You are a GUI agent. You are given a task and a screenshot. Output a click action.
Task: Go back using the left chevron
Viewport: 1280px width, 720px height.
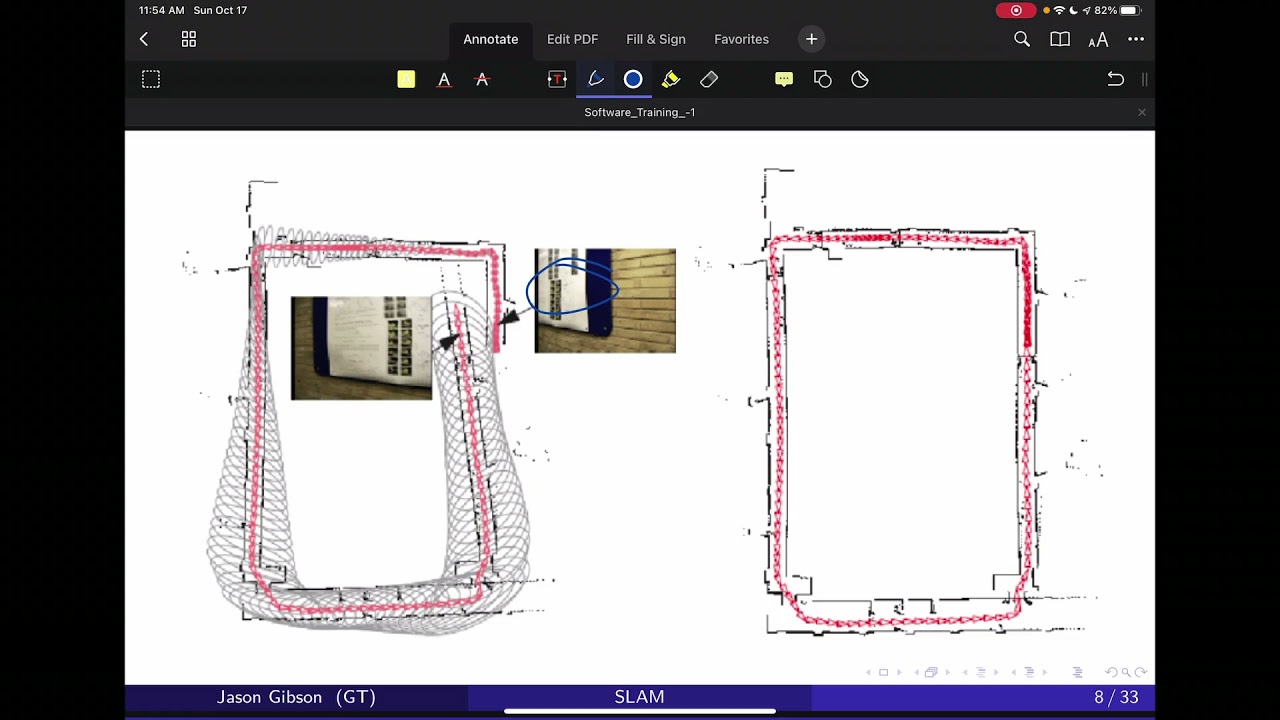pos(144,39)
